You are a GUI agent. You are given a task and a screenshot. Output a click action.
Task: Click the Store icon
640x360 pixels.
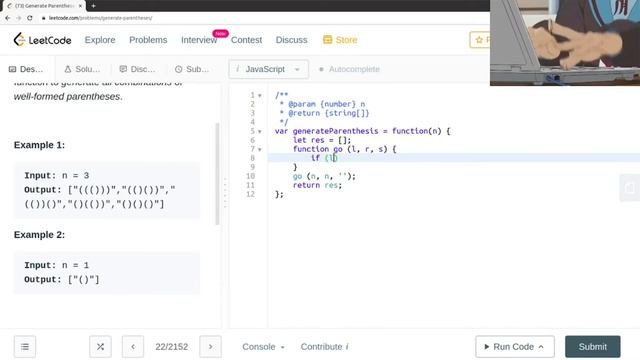click(x=327, y=40)
